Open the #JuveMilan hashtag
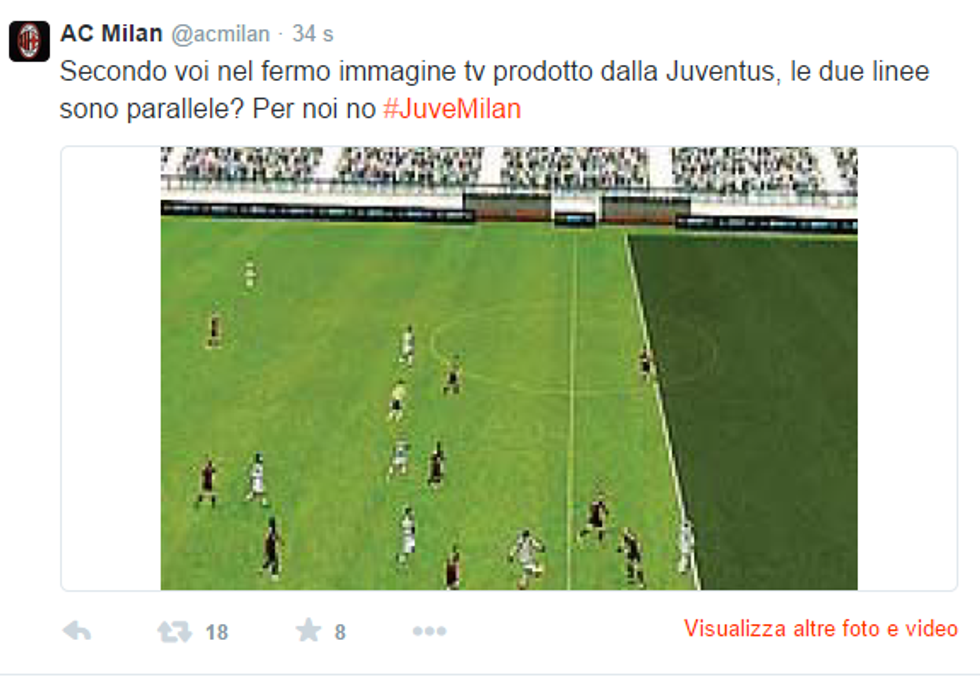 tap(452, 109)
